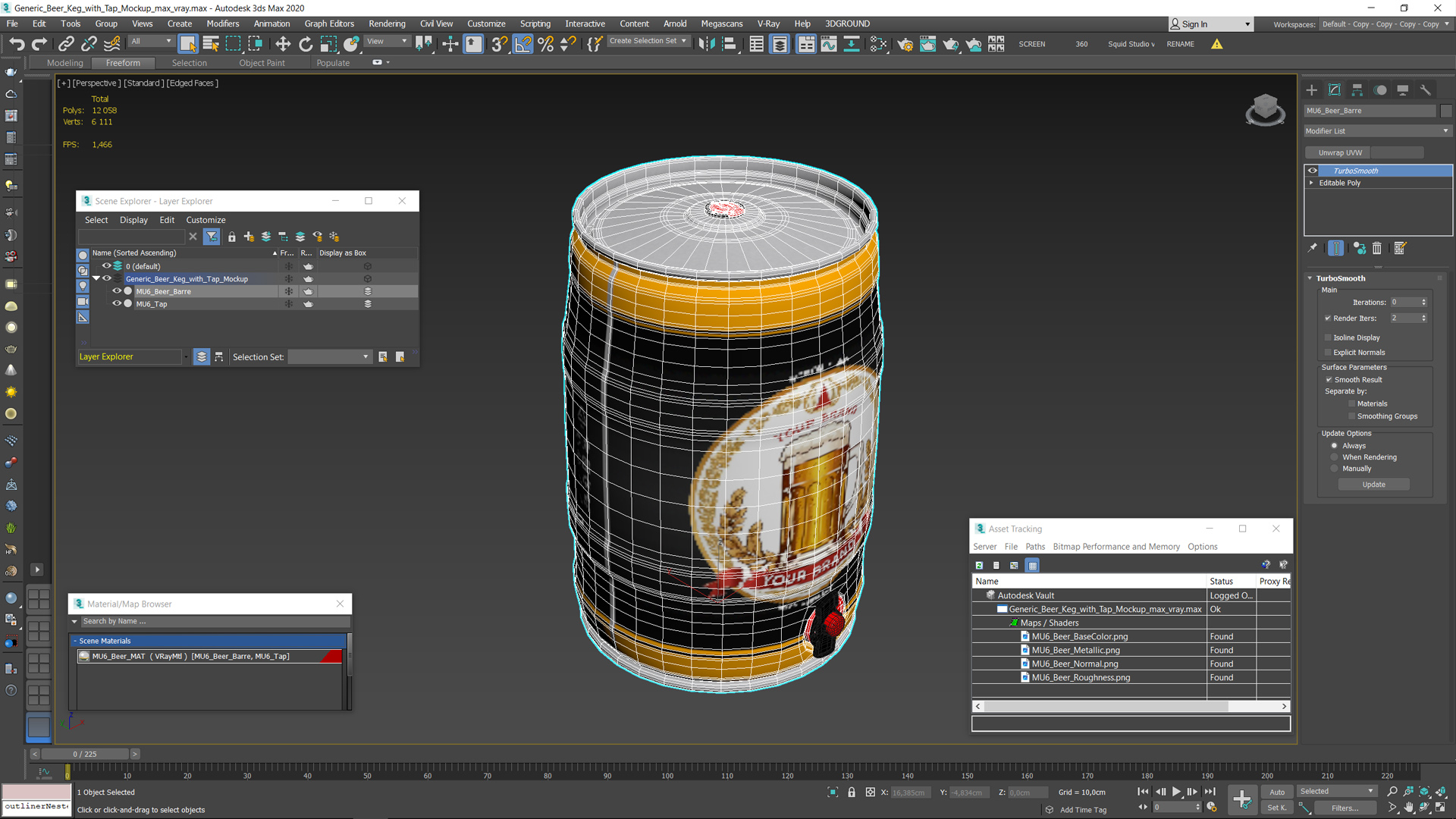Open the Create tab in command panel
This screenshot has width=1456, height=819.
pyautogui.click(x=1312, y=89)
